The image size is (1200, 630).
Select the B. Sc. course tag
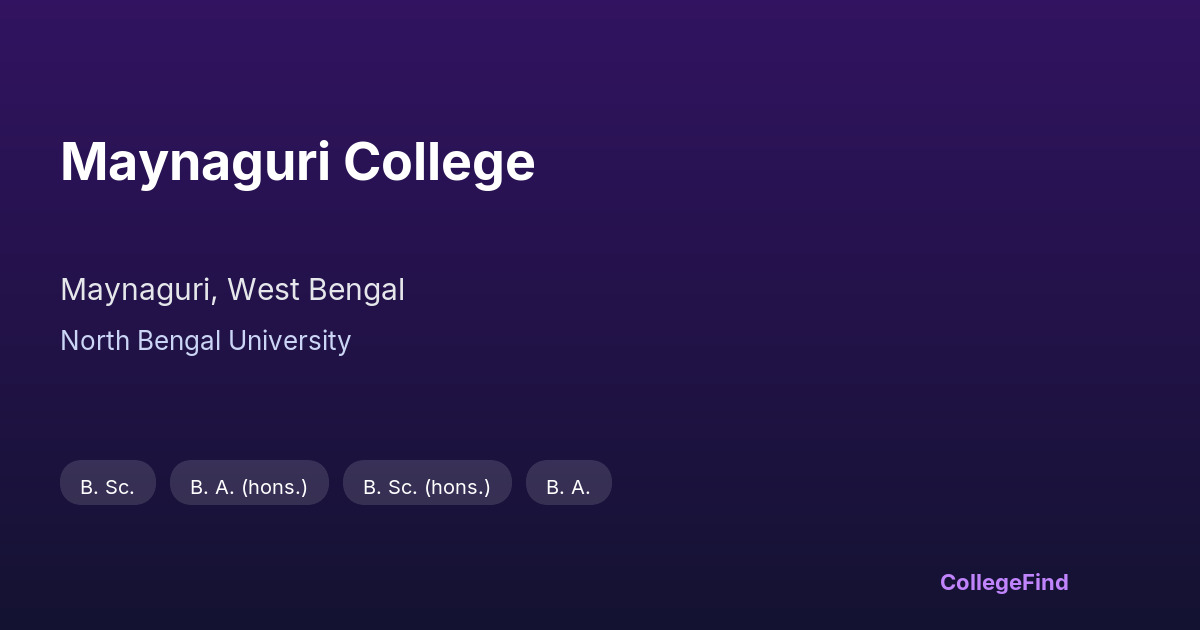pyautogui.click(x=107, y=487)
